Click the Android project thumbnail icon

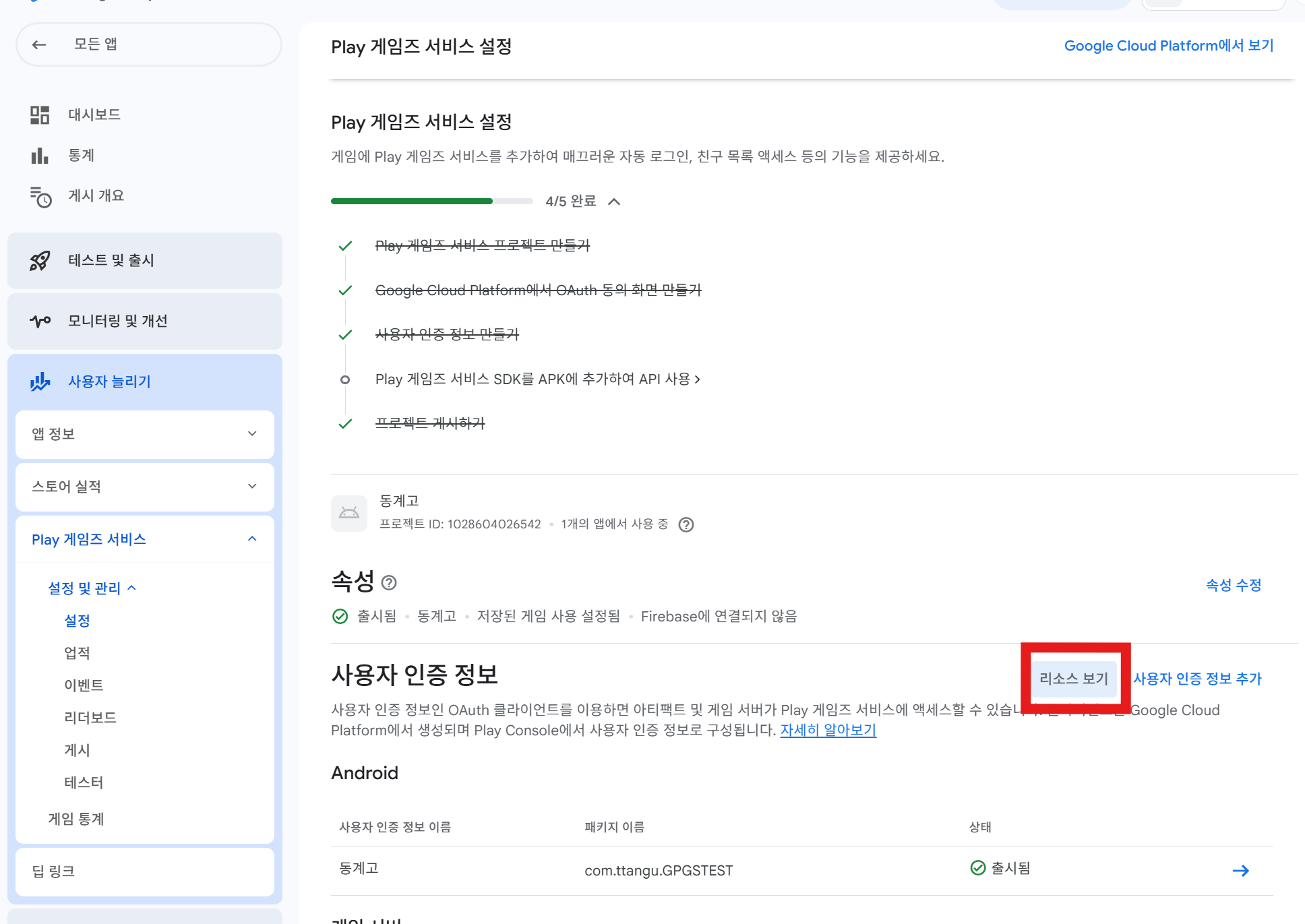point(349,513)
